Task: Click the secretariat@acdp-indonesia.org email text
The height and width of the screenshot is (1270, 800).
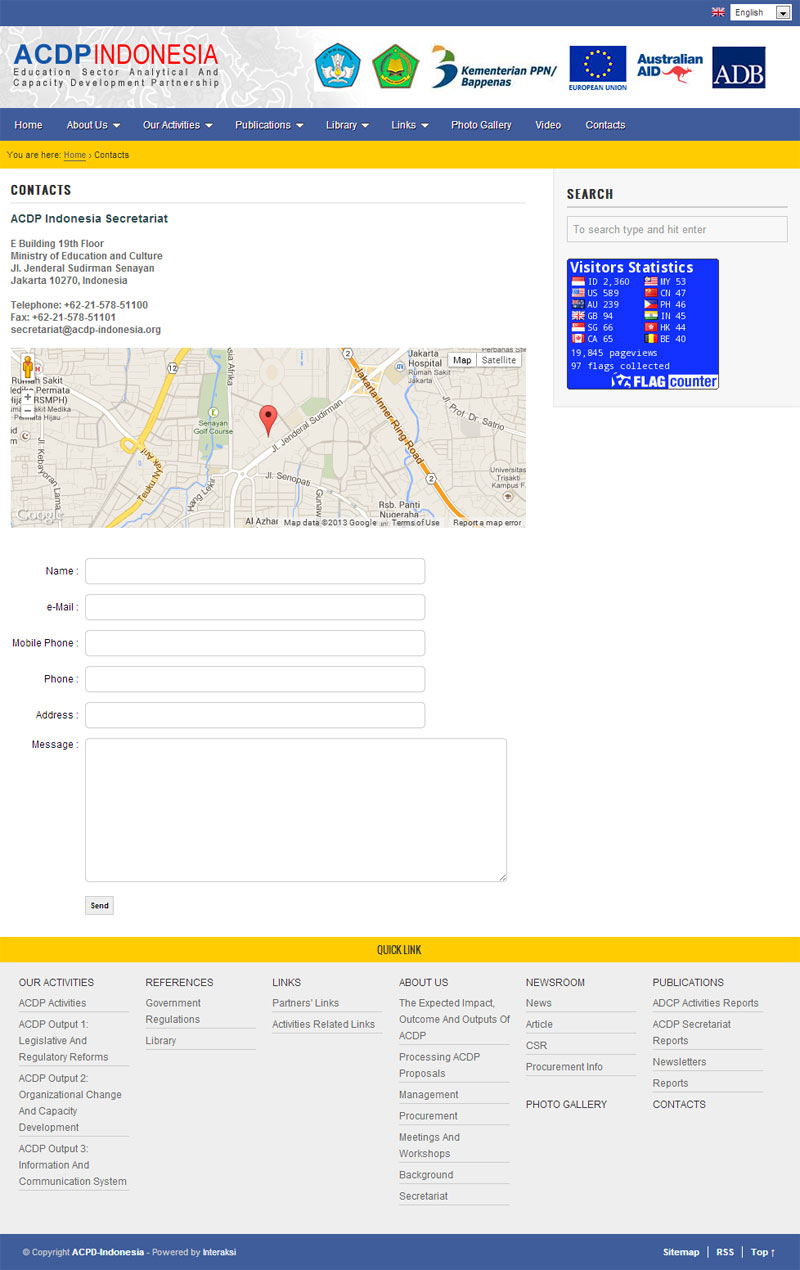Action: tap(86, 330)
